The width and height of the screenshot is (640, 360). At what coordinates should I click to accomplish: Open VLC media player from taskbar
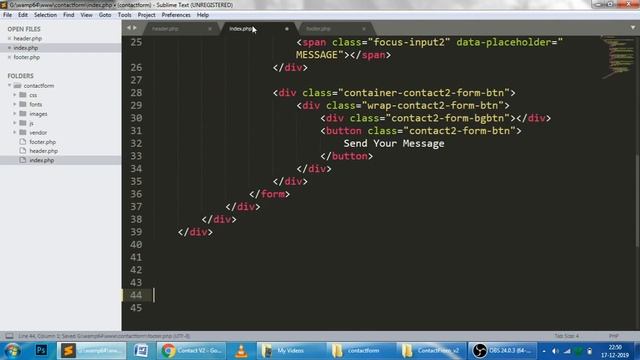click(241, 351)
